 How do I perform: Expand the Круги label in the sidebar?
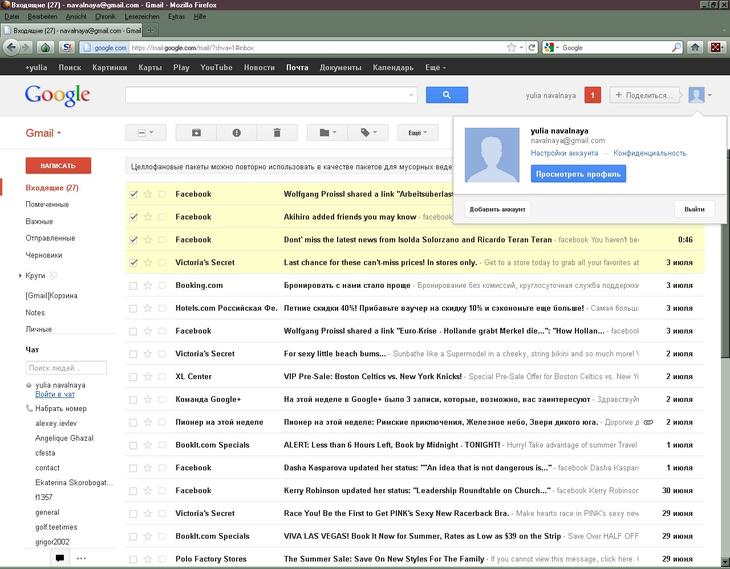click(20, 276)
